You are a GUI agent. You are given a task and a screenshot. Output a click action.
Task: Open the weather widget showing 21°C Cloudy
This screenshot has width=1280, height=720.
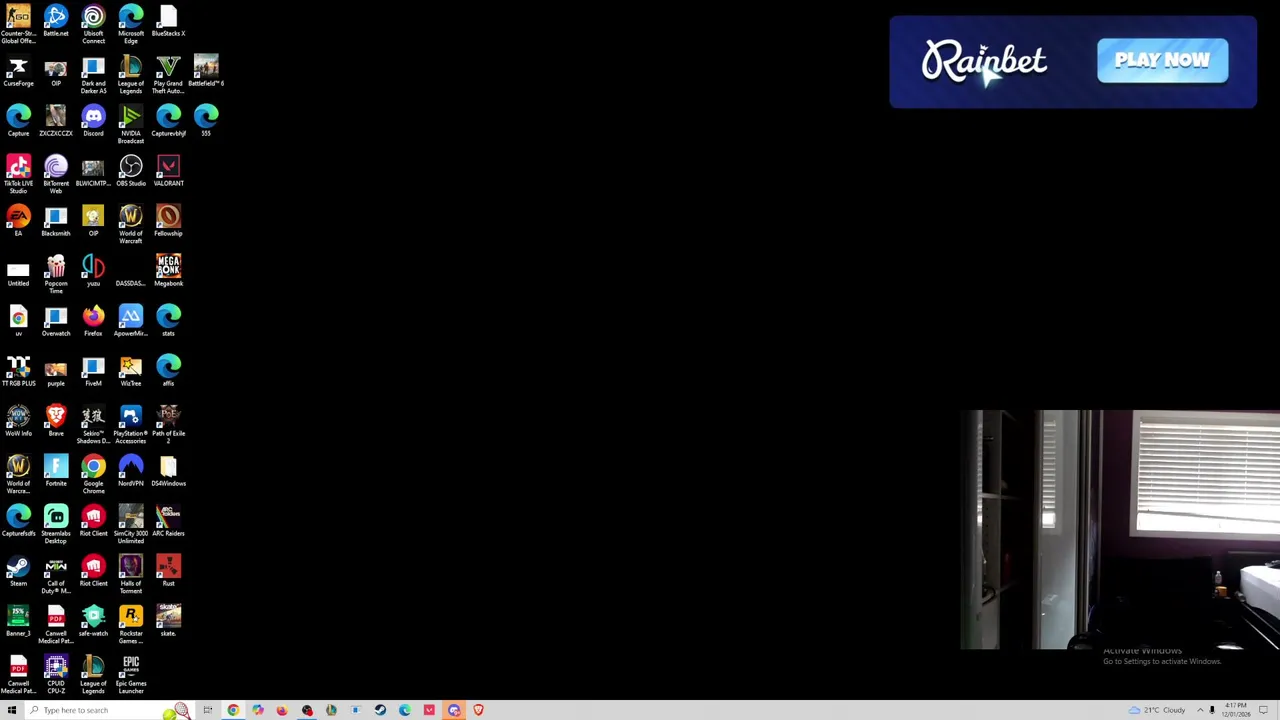click(1157, 710)
